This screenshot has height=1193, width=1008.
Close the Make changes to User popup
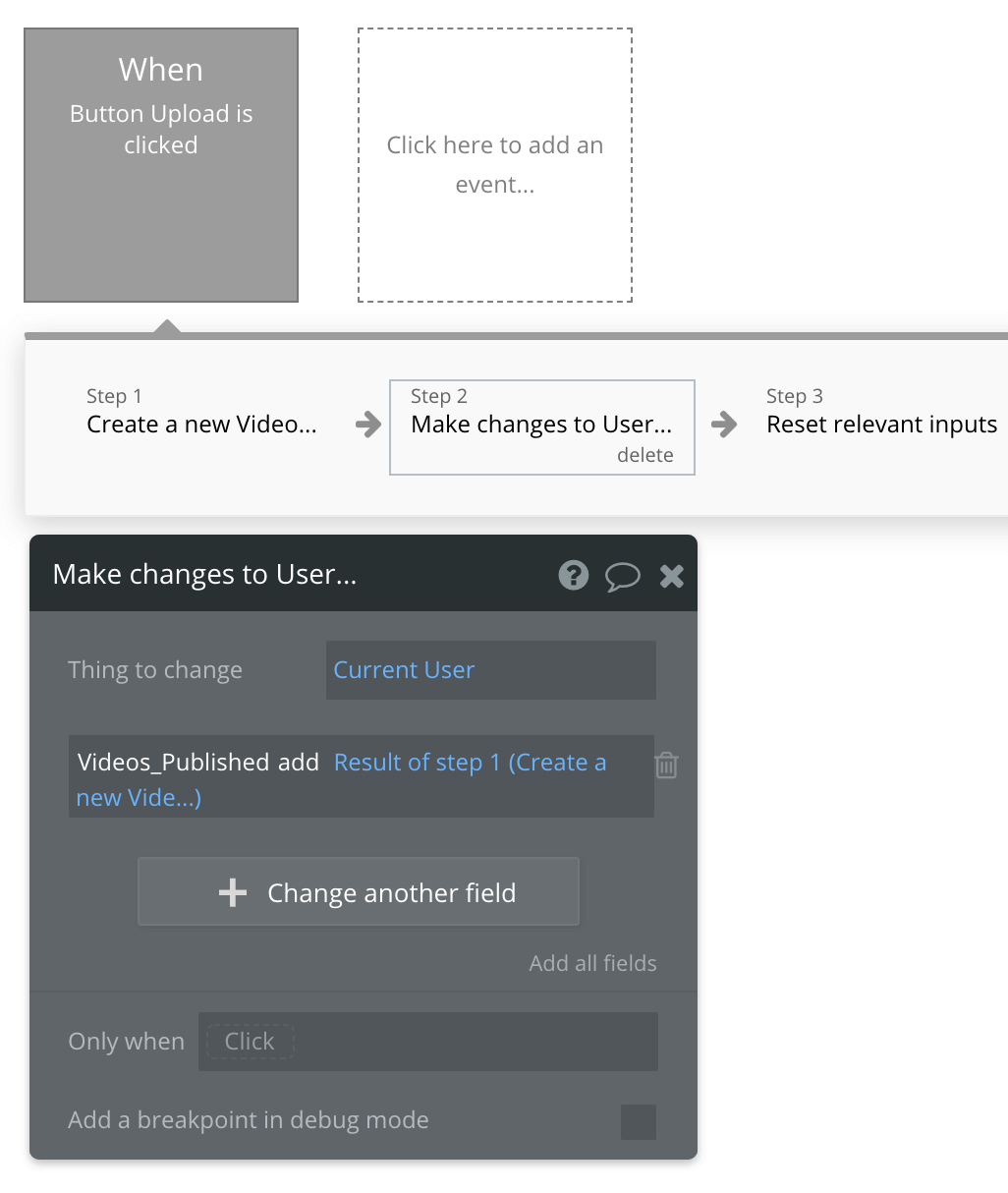coord(671,576)
